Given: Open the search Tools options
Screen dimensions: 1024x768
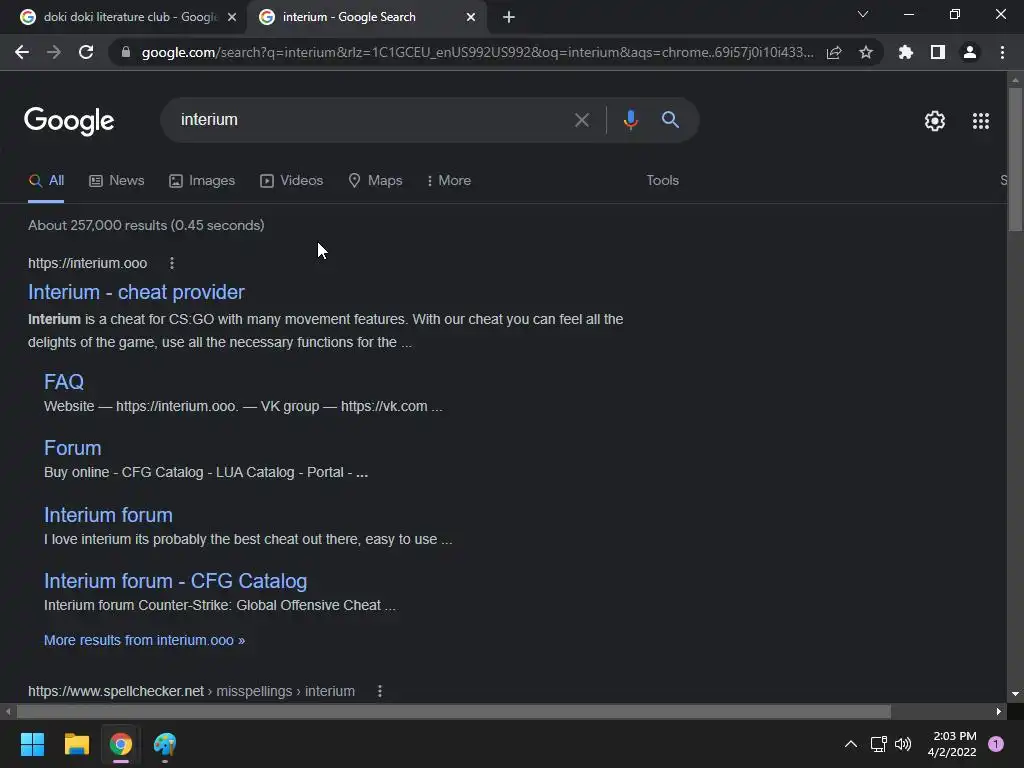Looking at the screenshot, I should 662,180.
